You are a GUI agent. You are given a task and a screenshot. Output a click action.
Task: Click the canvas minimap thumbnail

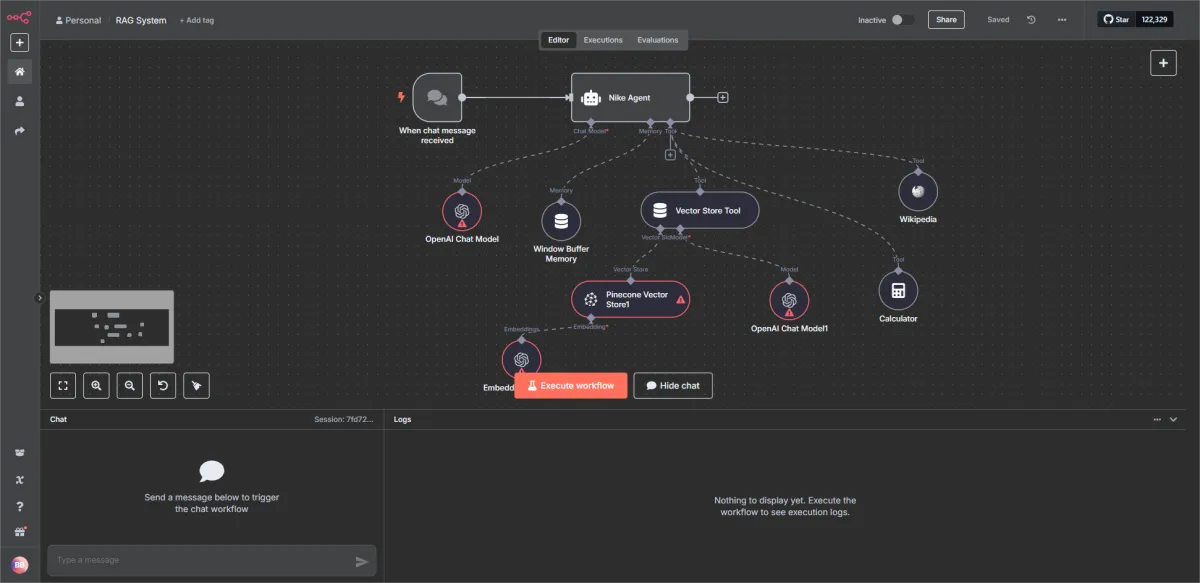112,327
